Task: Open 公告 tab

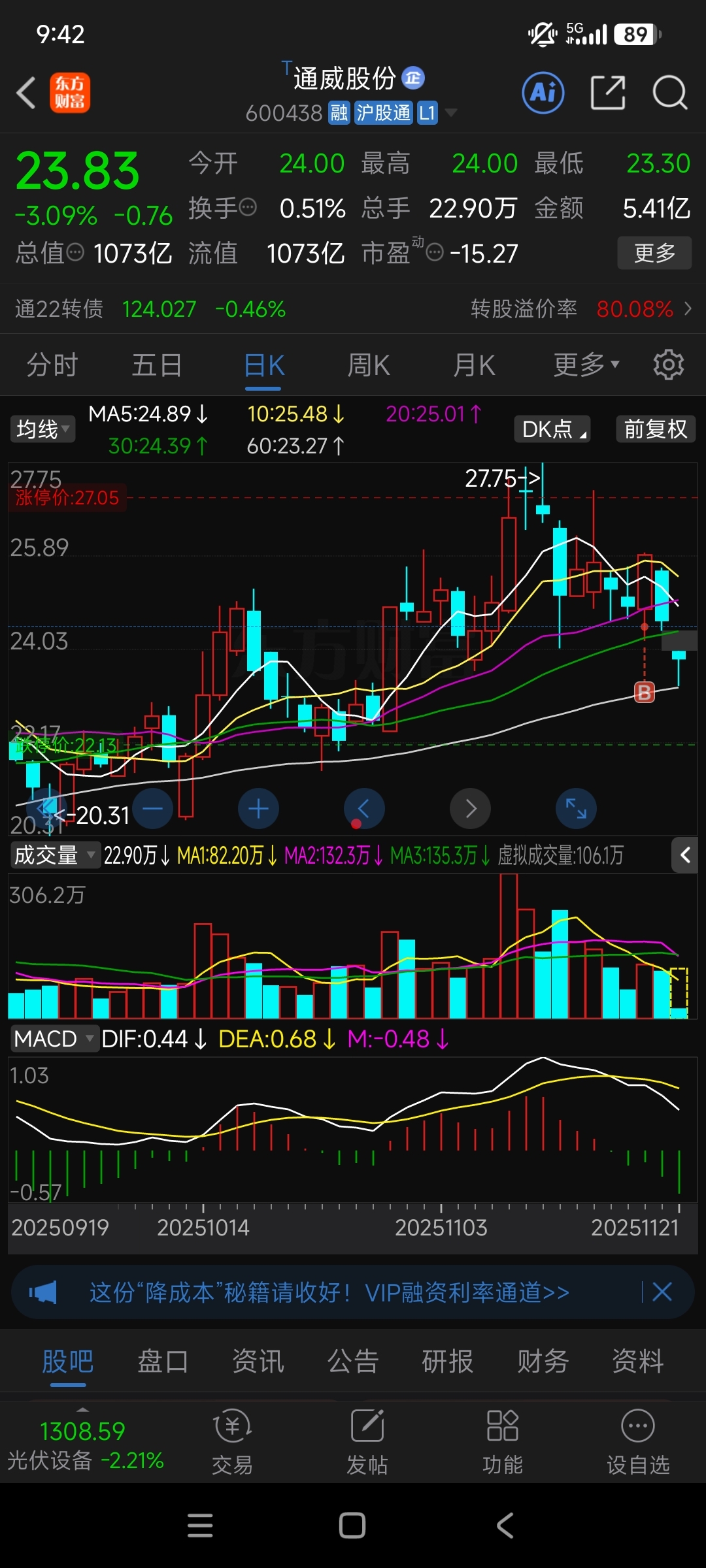Action: [353, 1362]
